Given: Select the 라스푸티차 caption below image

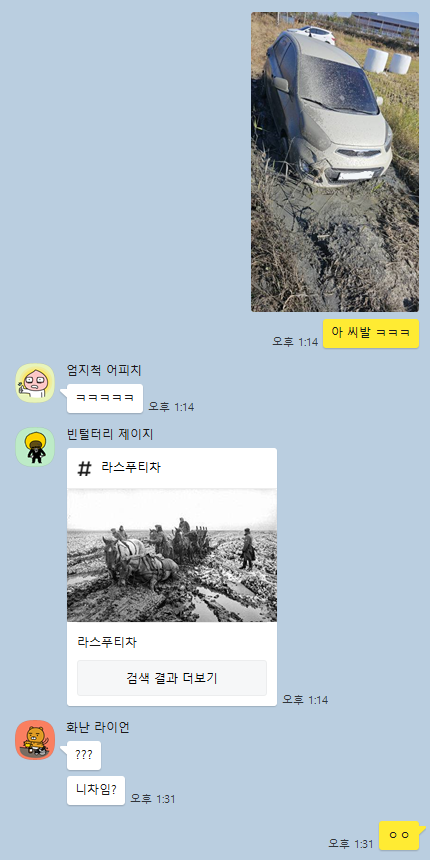Looking at the screenshot, I should [107, 642].
